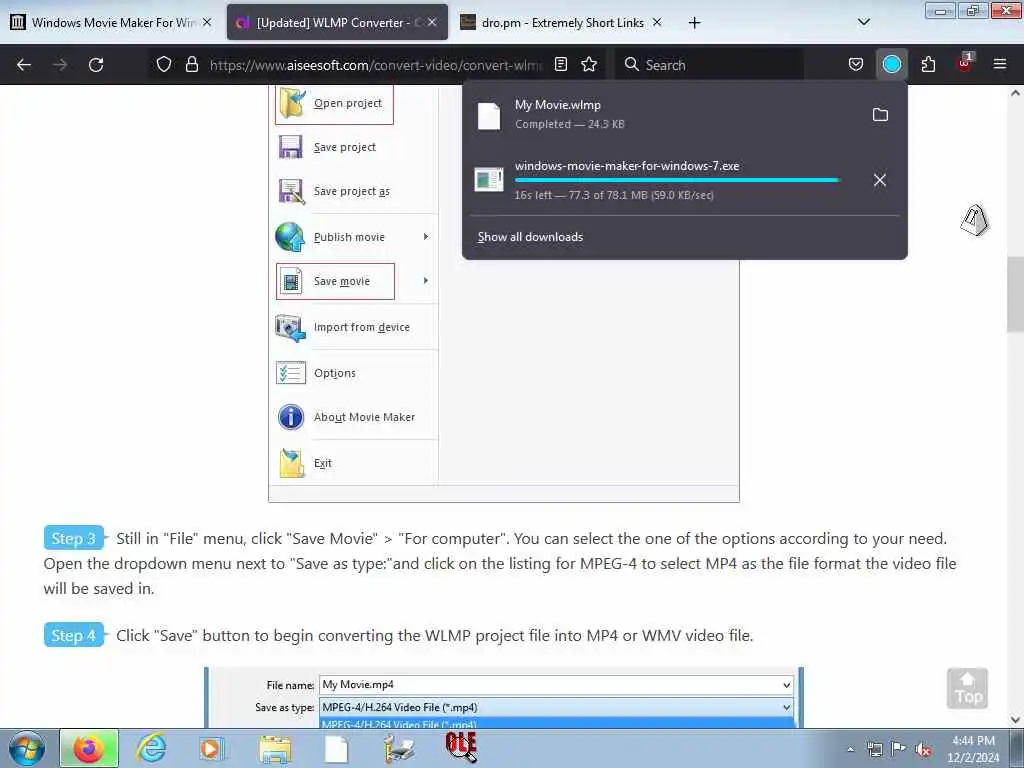Click the OLE tool taskbar icon
The image size is (1024, 768).
[x=460, y=747]
